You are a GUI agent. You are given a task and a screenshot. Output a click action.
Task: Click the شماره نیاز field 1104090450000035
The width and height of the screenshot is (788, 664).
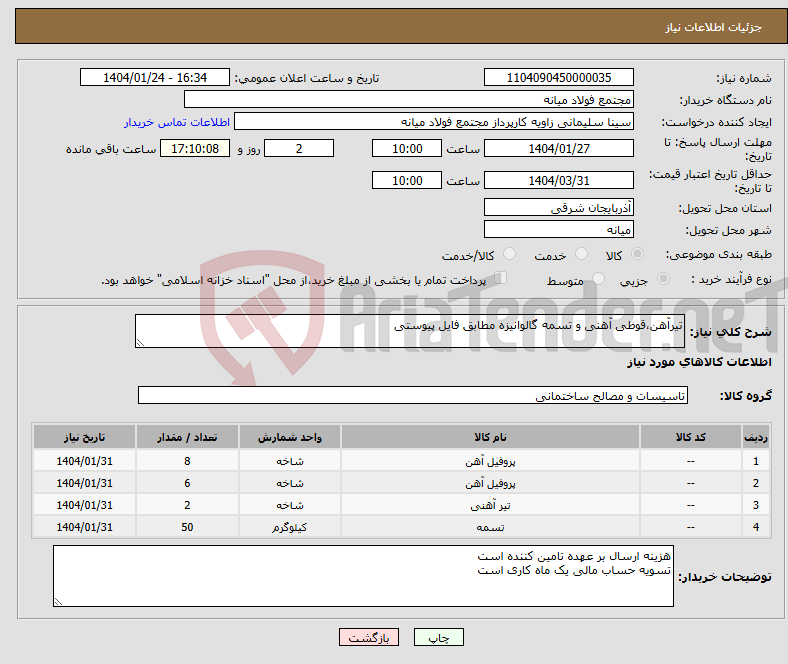point(558,77)
